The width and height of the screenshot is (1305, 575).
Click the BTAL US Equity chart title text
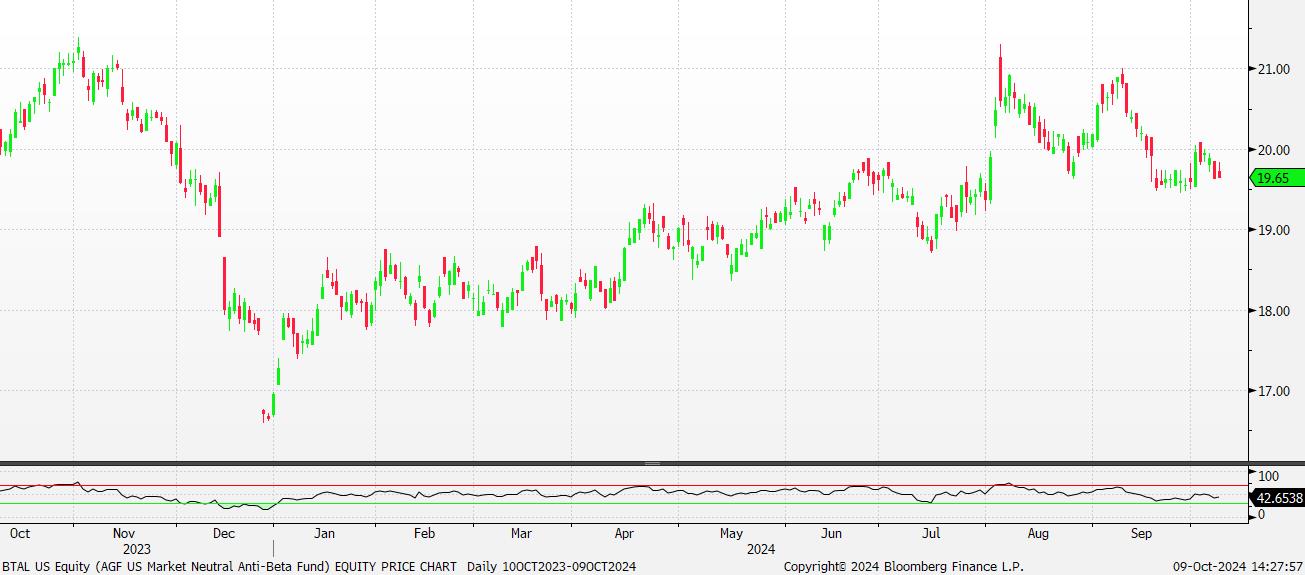pyautogui.click(x=319, y=567)
